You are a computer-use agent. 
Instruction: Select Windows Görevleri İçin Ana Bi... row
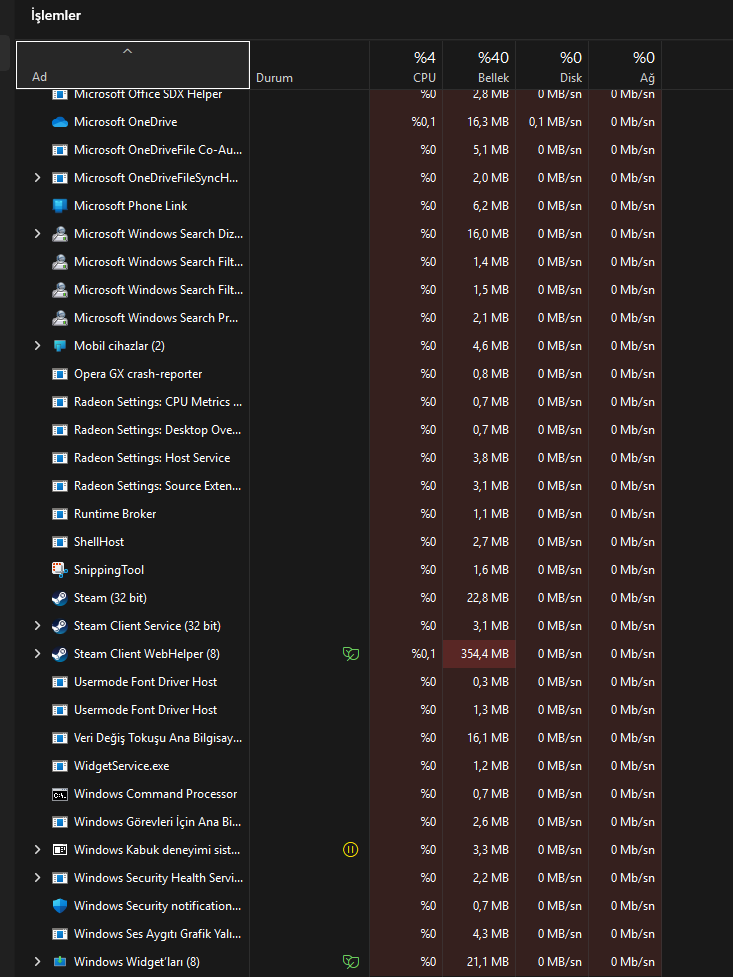coord(338,822)
